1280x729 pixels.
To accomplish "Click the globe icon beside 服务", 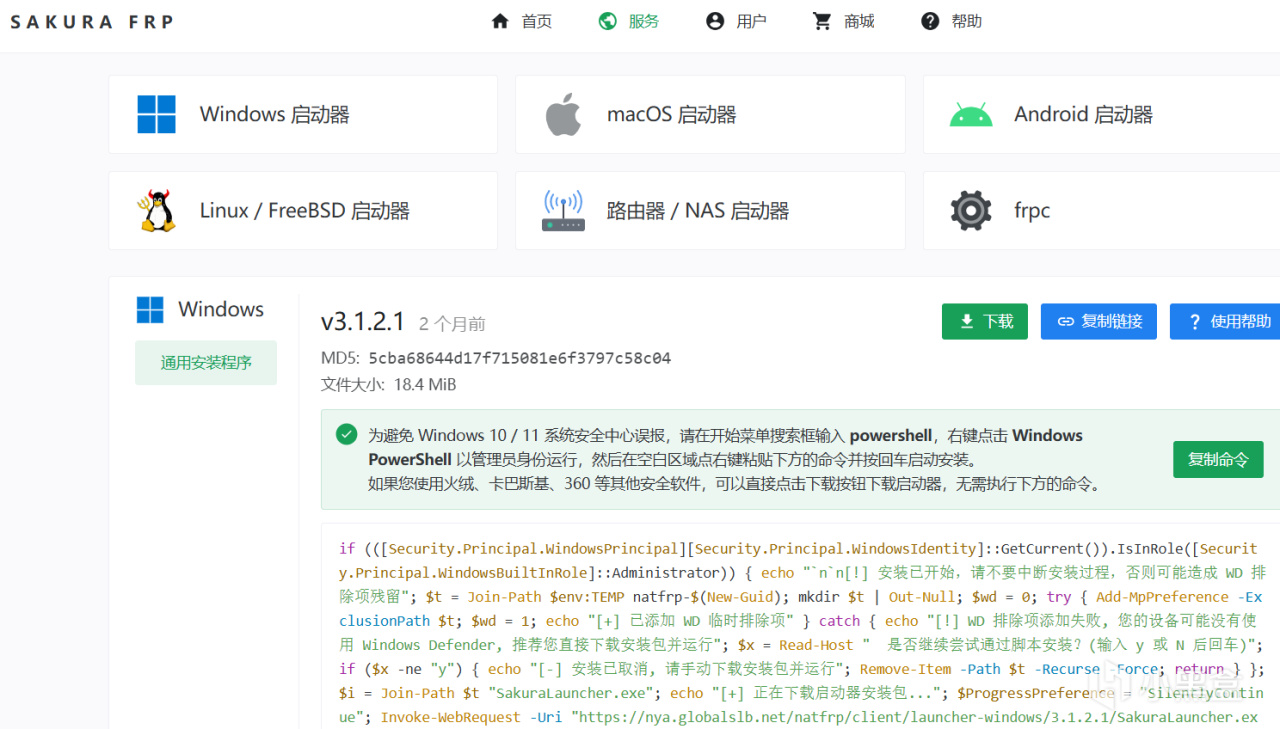I will 608,21.
